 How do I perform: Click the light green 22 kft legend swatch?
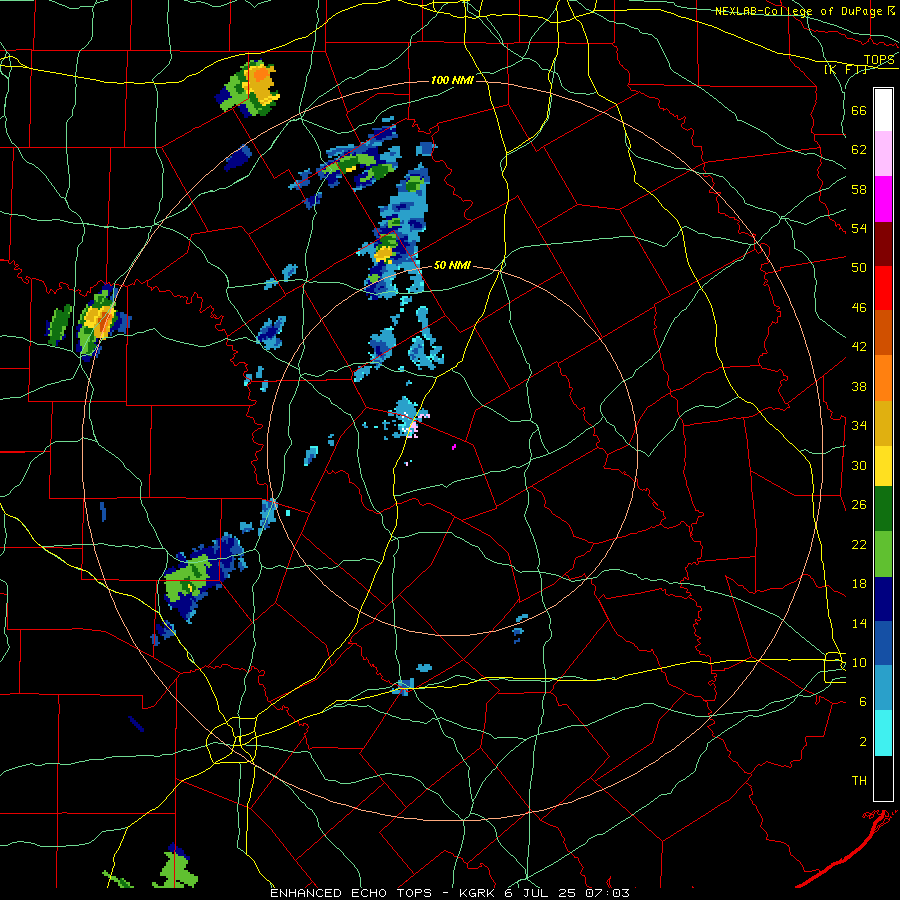coord(883,554)
